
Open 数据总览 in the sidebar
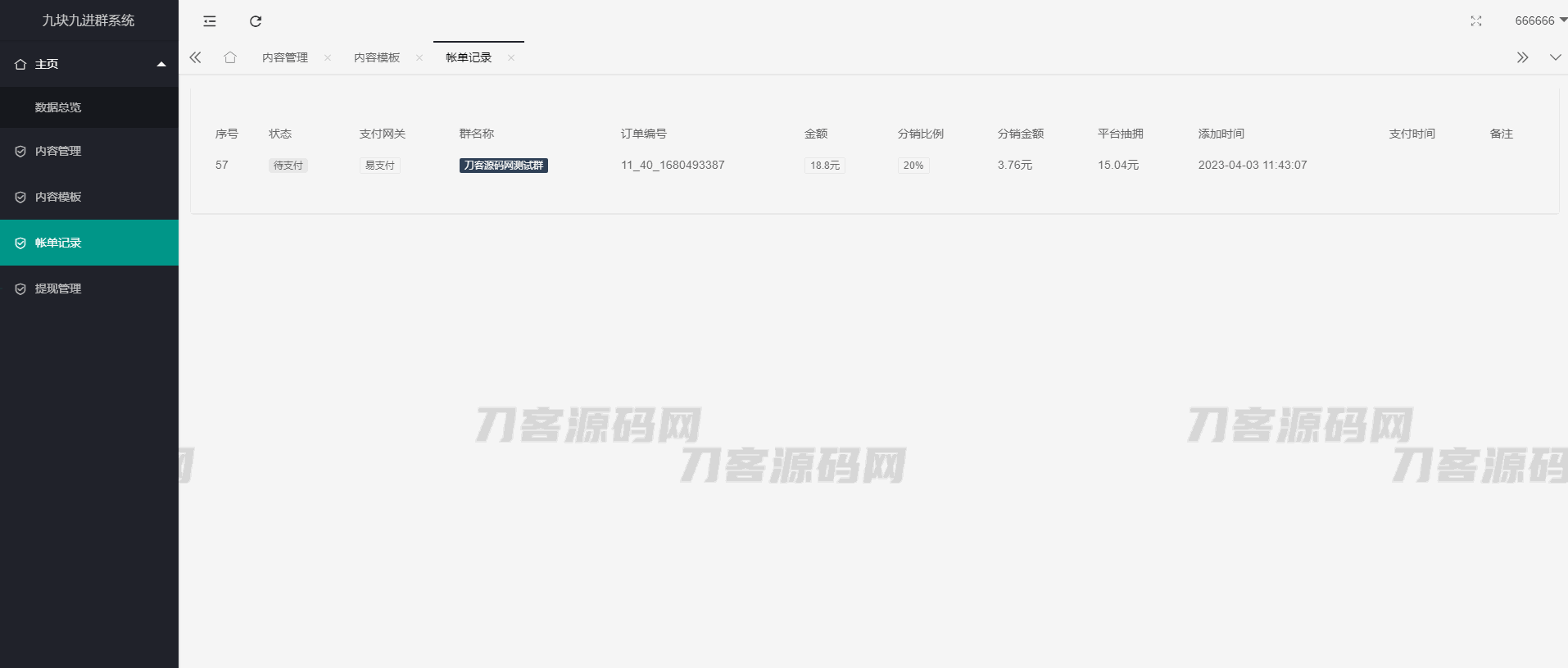click(x=58, y=107)
